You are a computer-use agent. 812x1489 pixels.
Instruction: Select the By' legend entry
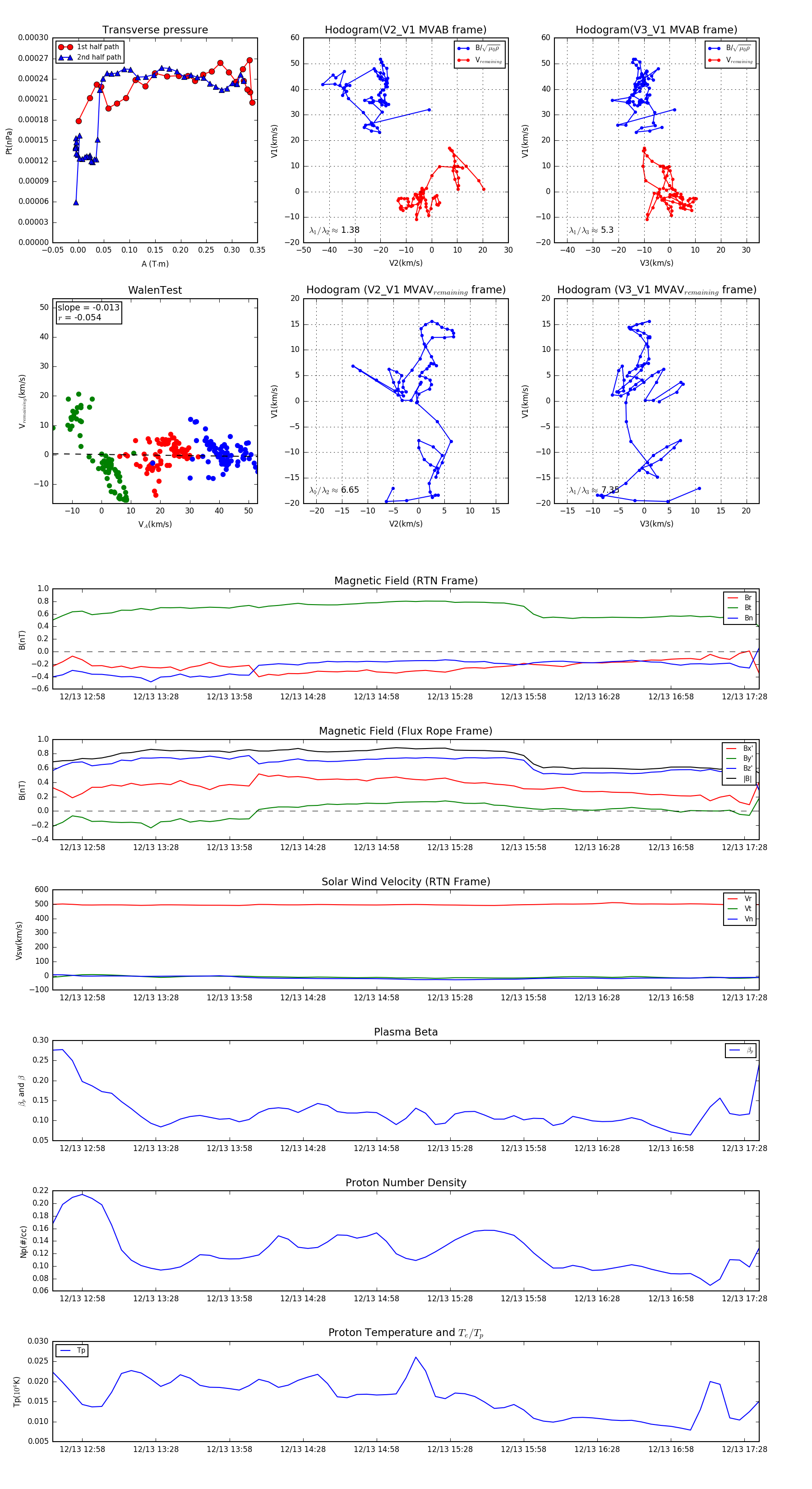[x=740, y=758]
